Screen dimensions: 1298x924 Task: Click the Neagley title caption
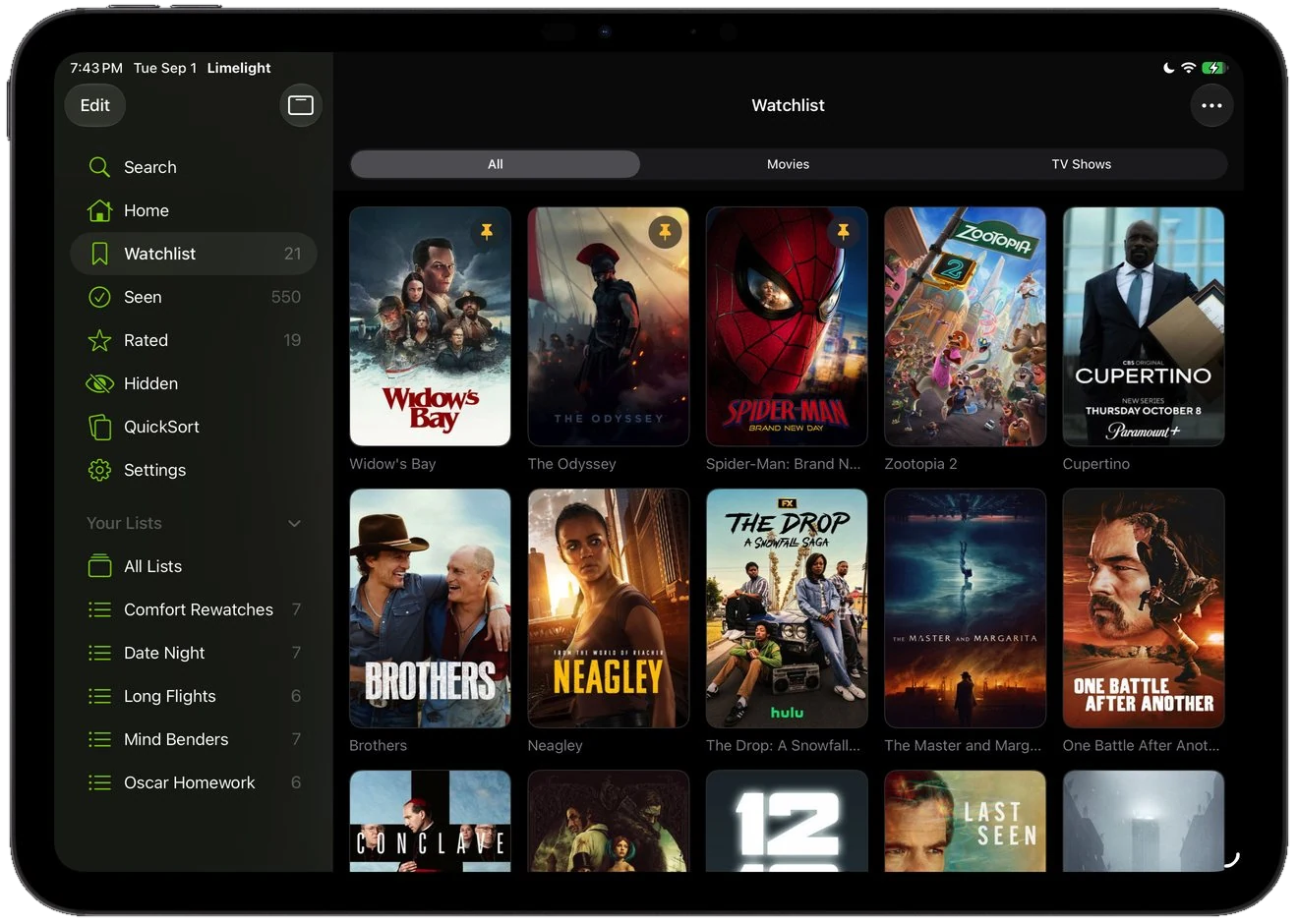555,746
